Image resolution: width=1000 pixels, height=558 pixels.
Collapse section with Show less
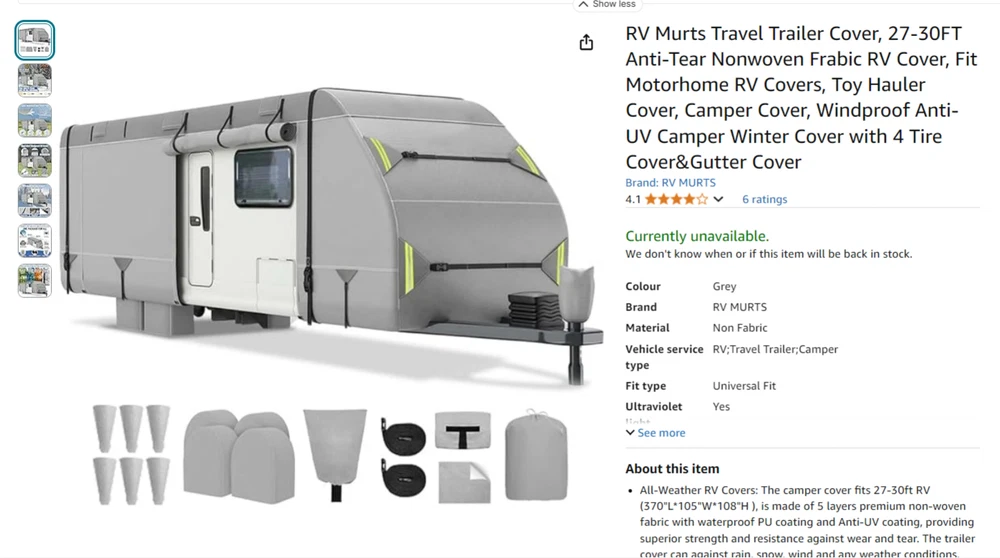tap(607, 4)
